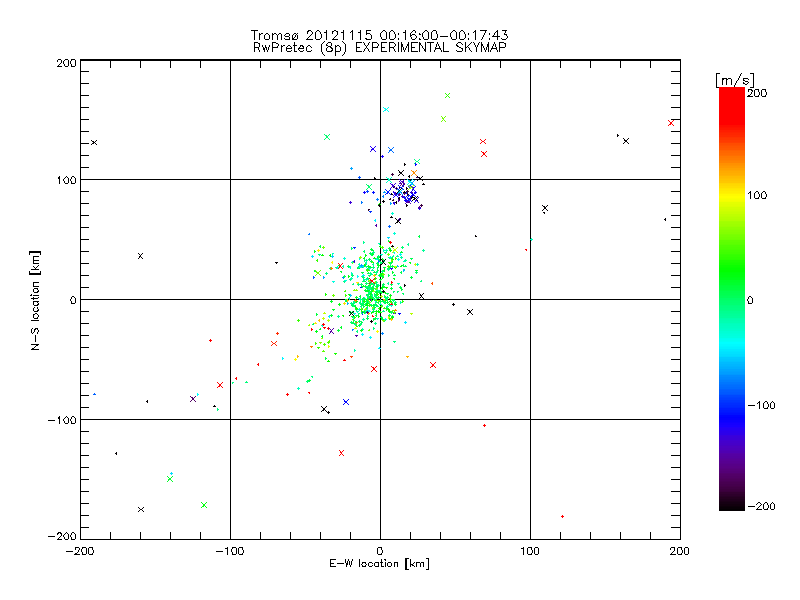Click the y-axis tick label '200'
The width and height of the screenshot is (800, 600).
(x=66, y=63)
